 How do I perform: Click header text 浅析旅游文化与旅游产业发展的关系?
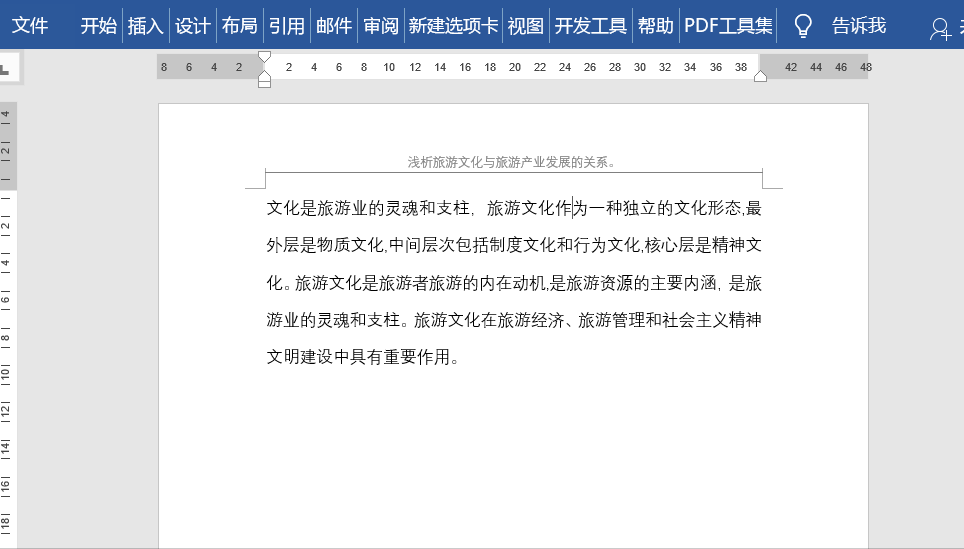tap(512, 162)
